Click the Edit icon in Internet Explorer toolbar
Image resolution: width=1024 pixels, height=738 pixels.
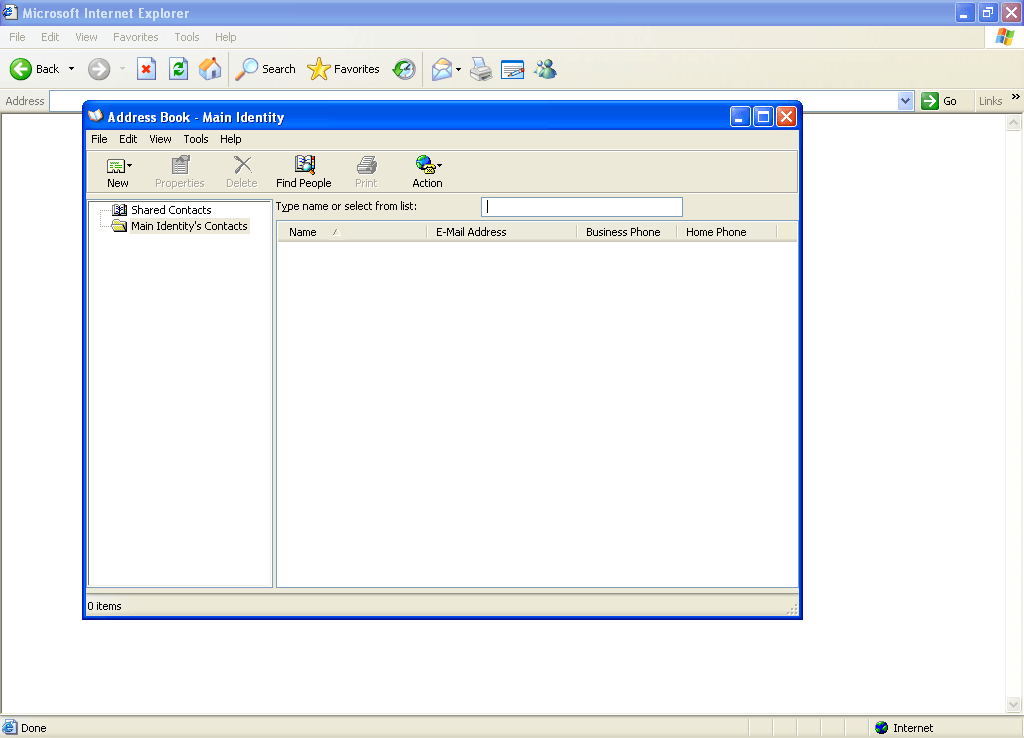513,69
